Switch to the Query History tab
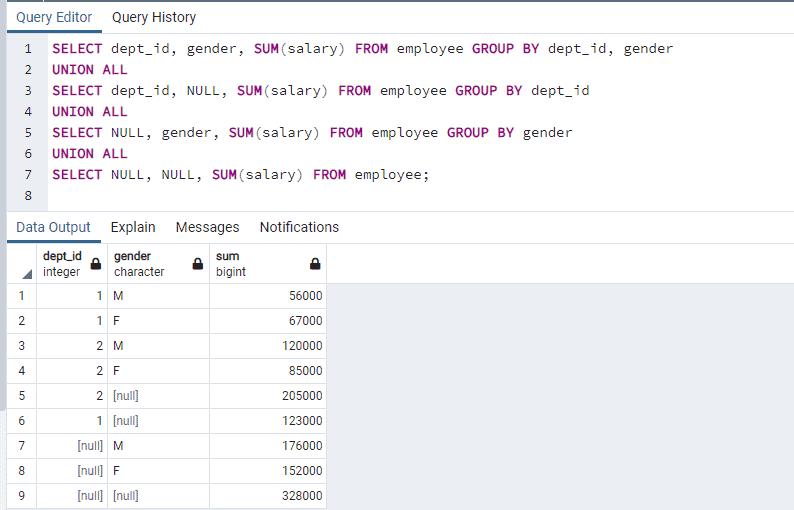 point(153,17)
